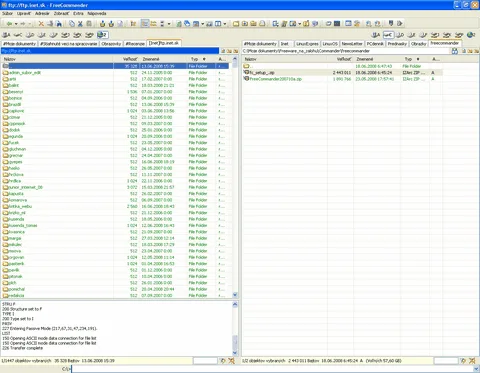Switch to the #Recenze tab

click(x=135, y=44)
